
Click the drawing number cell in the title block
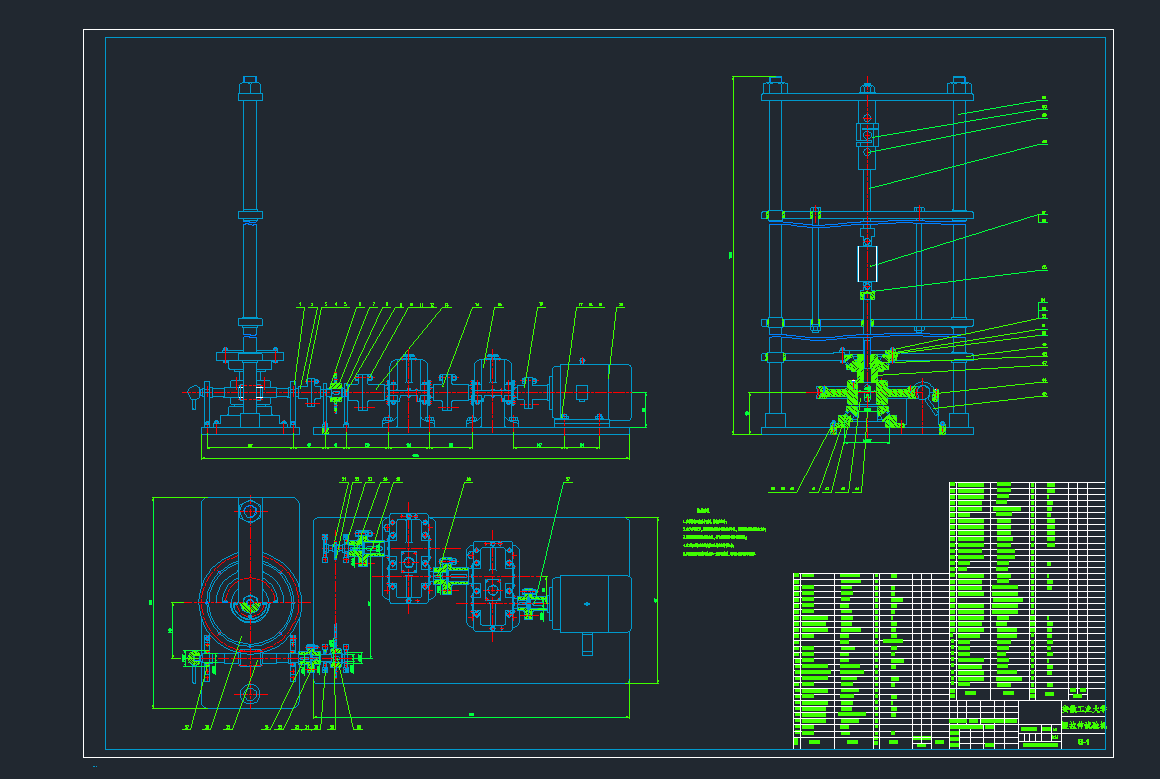coord(1083,741)
